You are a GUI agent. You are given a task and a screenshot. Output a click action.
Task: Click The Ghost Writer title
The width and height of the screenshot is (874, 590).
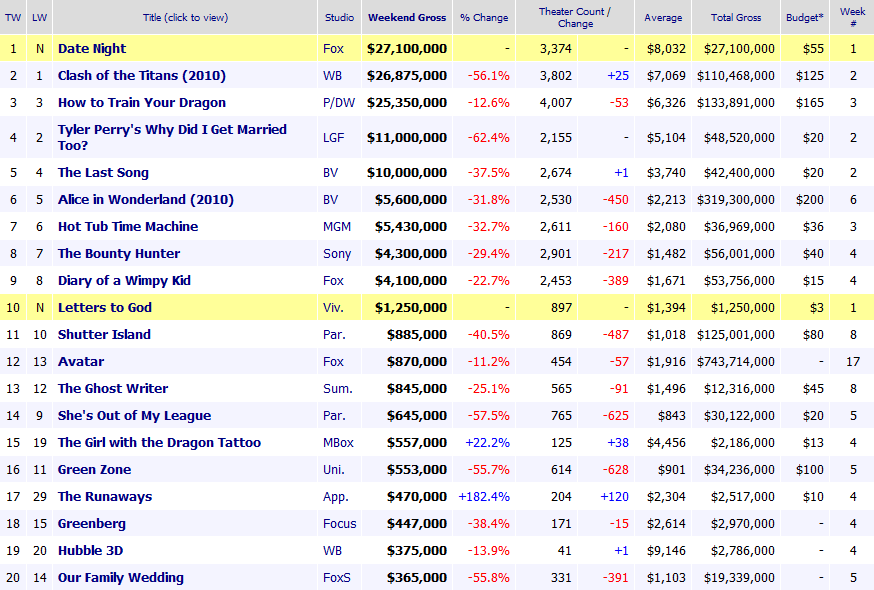click(x=113, y=389)
